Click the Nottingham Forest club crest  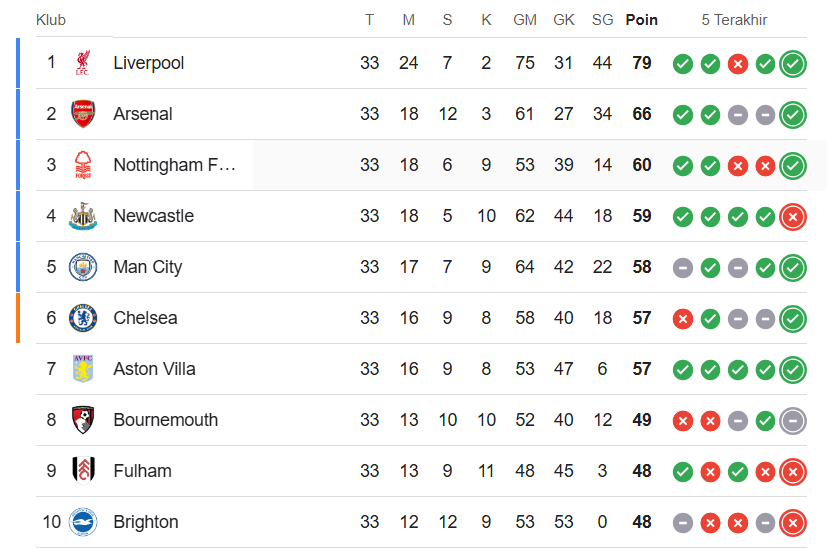(83, 165)
